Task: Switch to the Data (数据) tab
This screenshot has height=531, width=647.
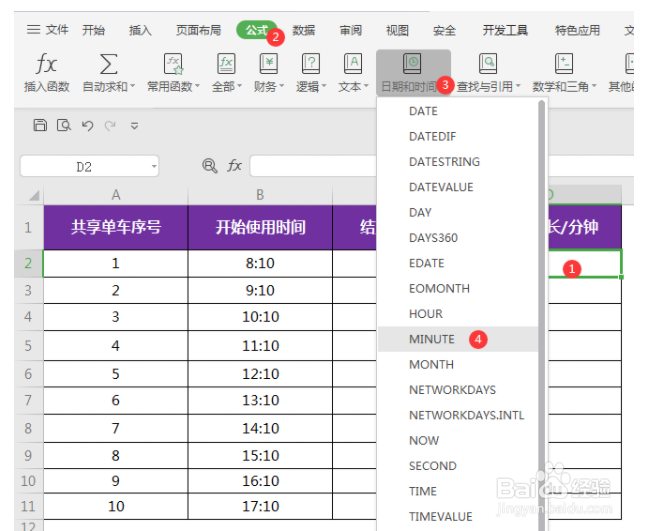Action: 304,31
